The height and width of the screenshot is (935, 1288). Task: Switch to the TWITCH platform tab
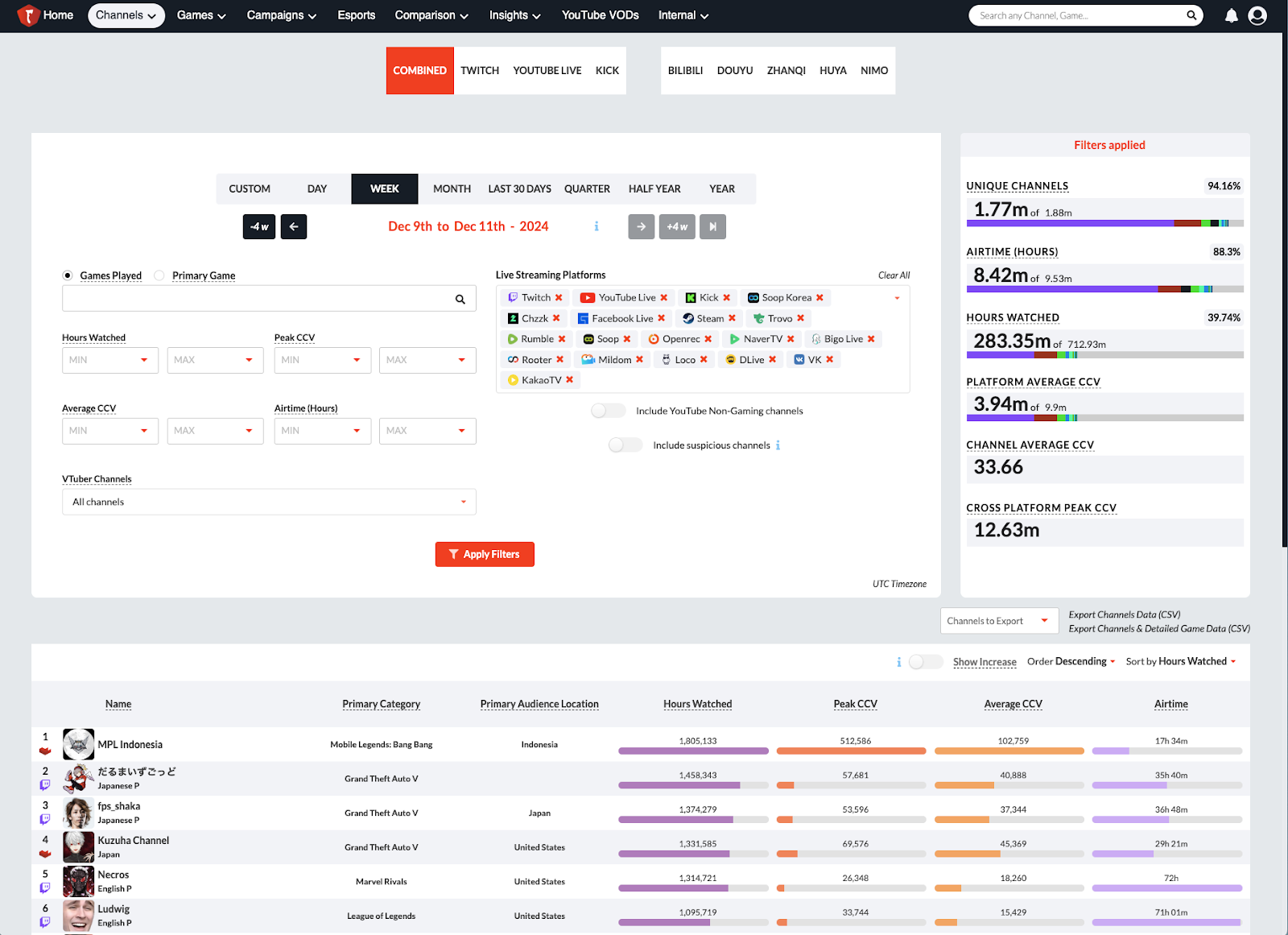480,71
